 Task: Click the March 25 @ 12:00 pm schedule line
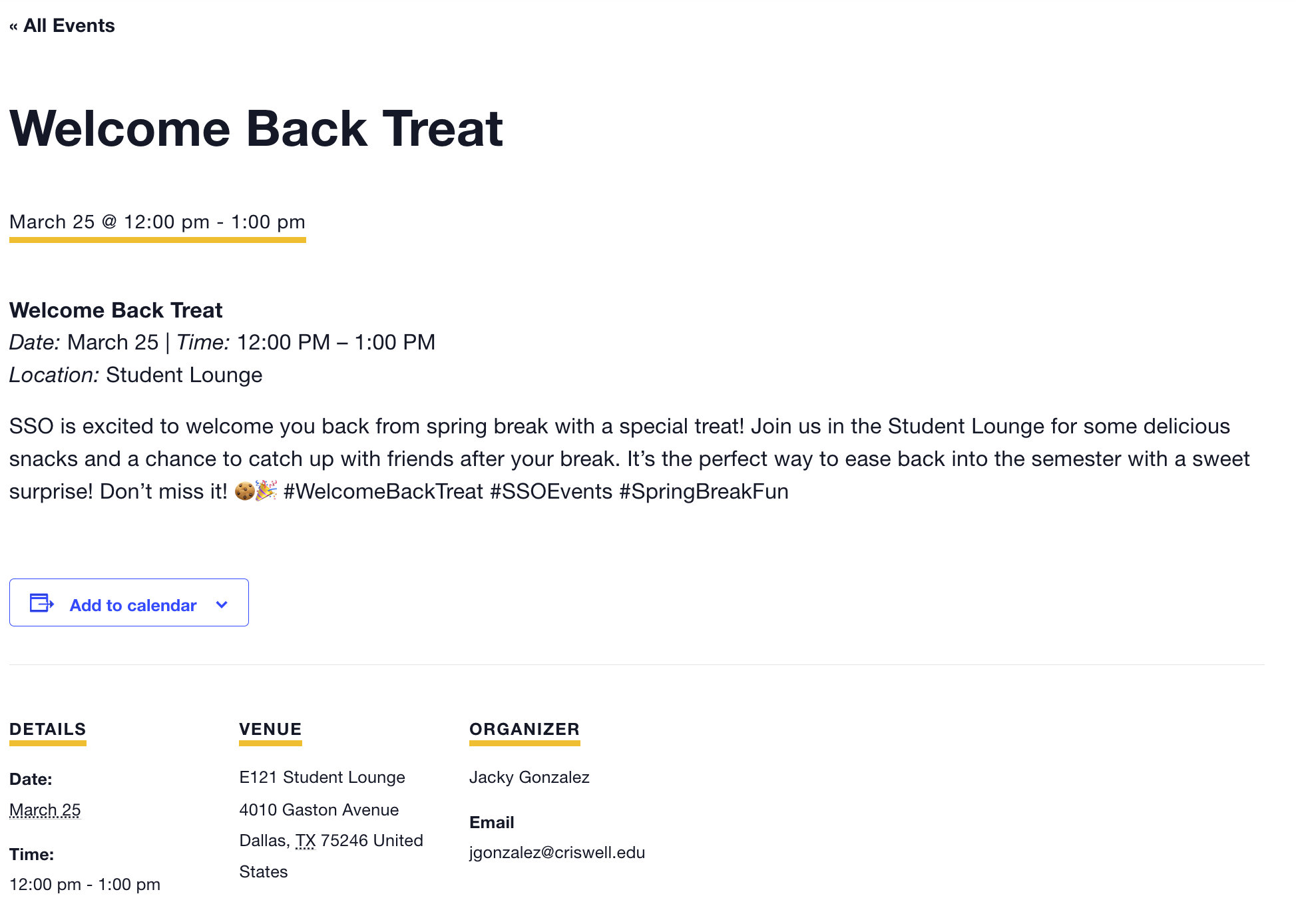point(157,222)
